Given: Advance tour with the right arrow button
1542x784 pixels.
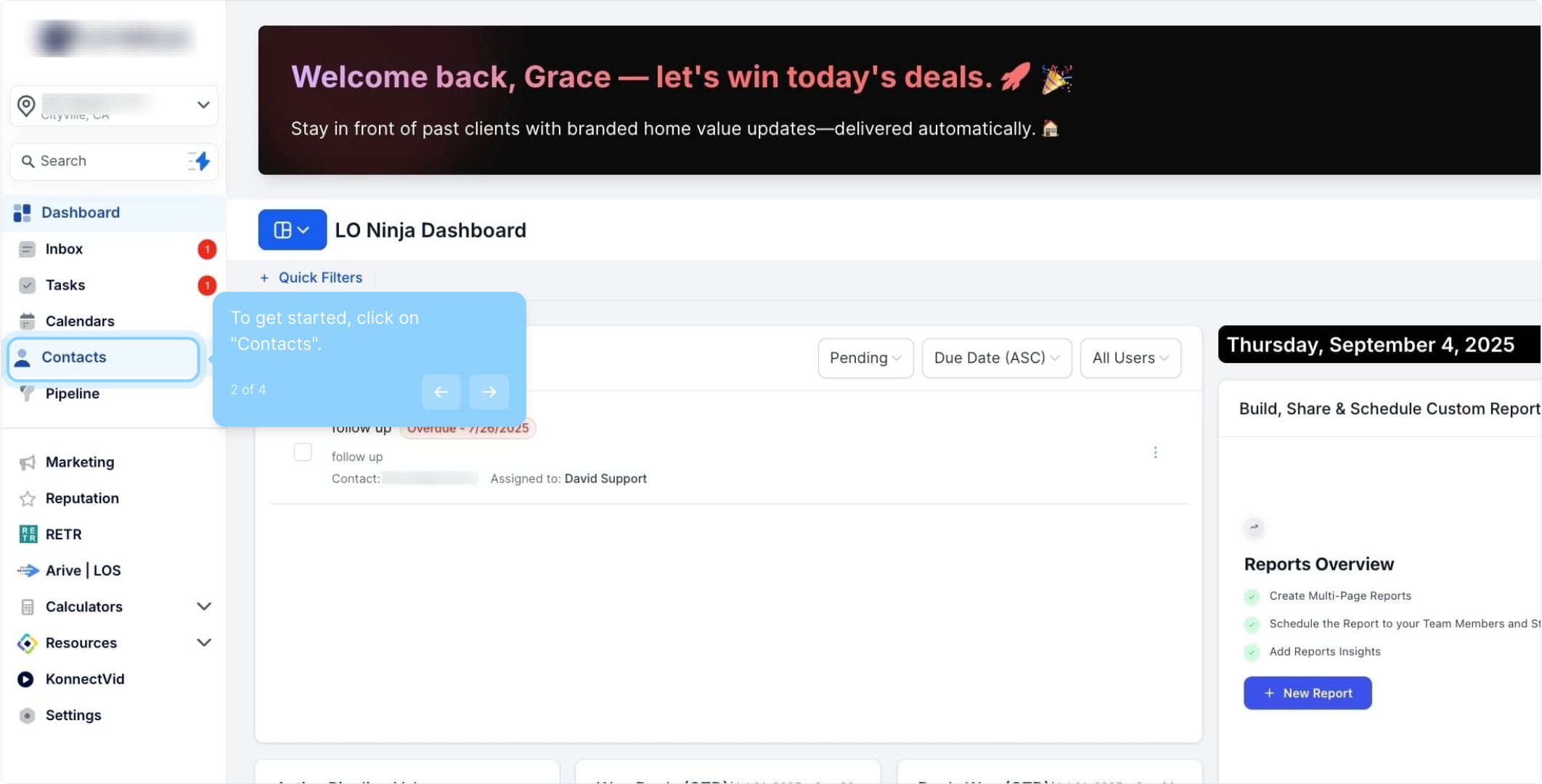Looking at the screenshot, I should tap(489, 392).
